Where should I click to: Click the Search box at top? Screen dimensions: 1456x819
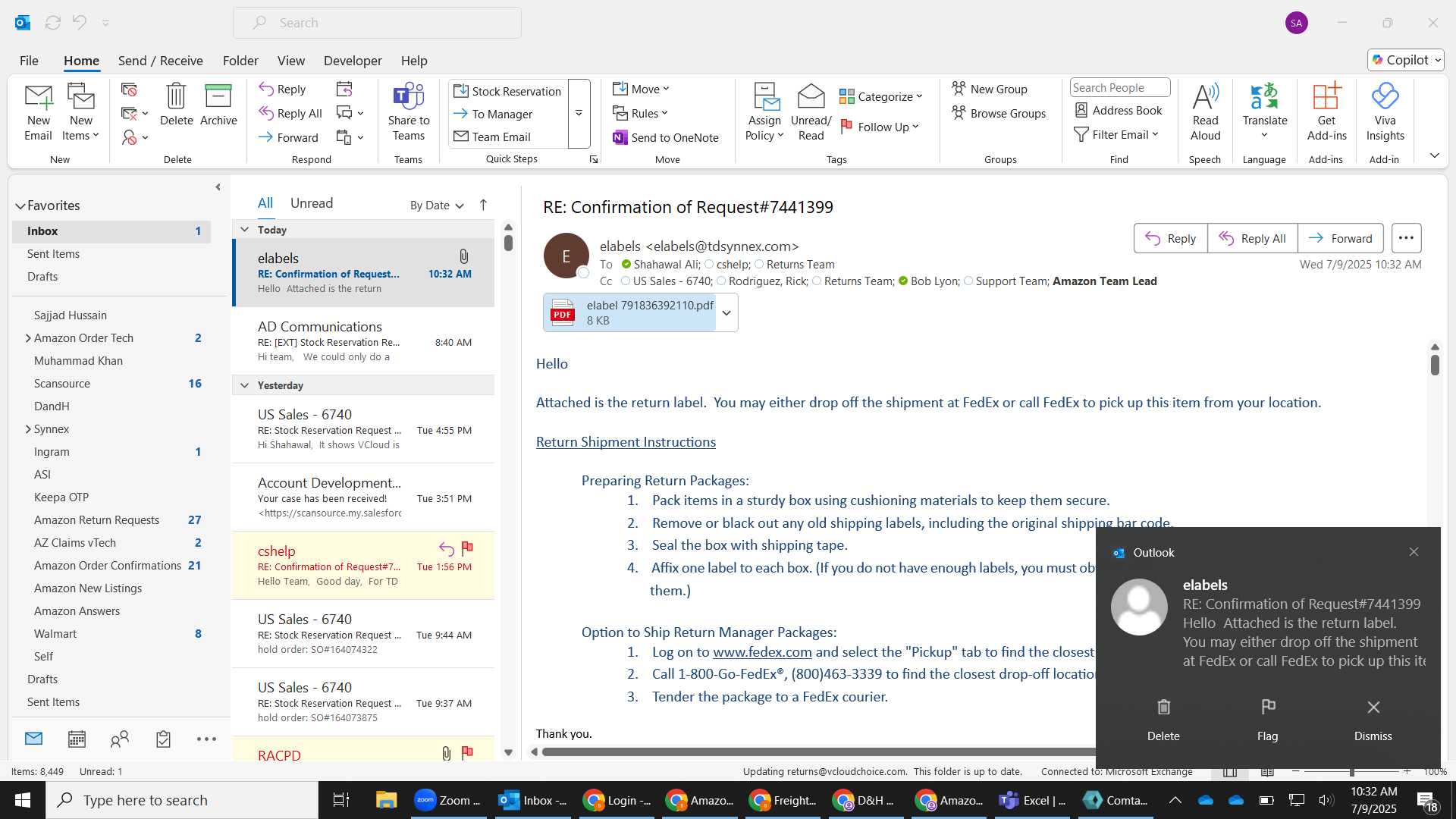click(377, 23)
